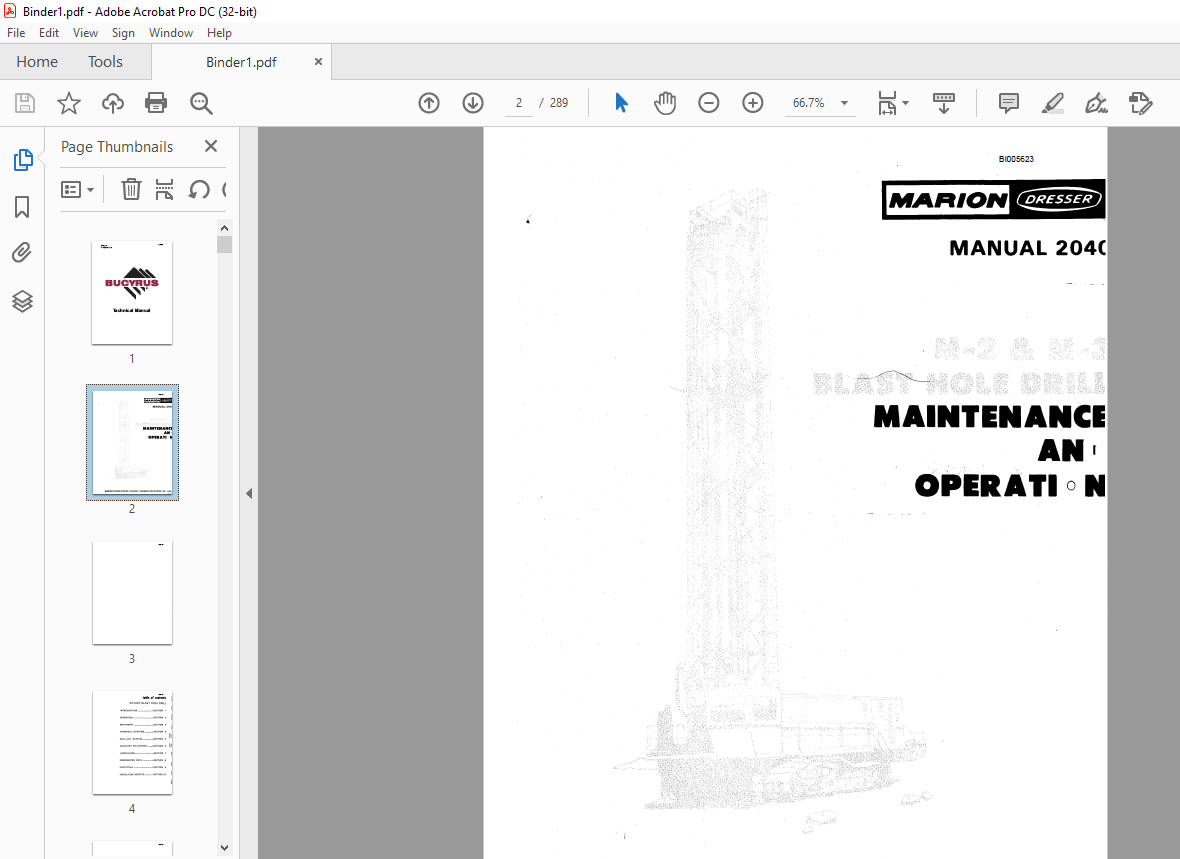The height and width of the screenshot is (859, 1180).
Task: Click the '289' total pages text
Action: coord(558,103)
